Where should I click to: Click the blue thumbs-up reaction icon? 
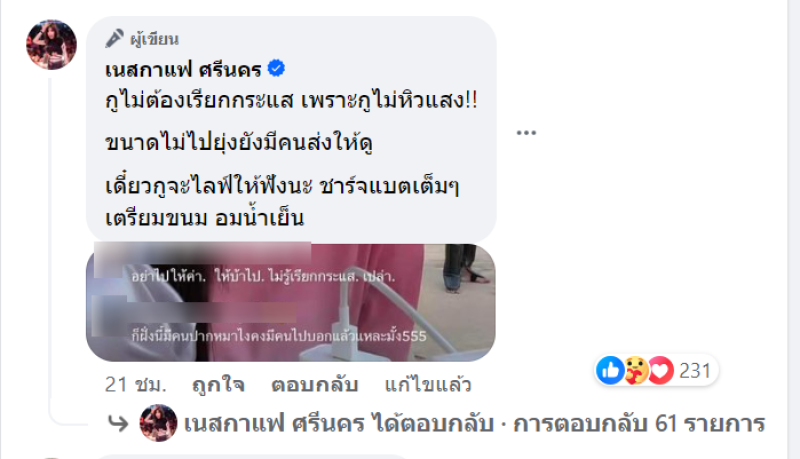tap(610, 370)
